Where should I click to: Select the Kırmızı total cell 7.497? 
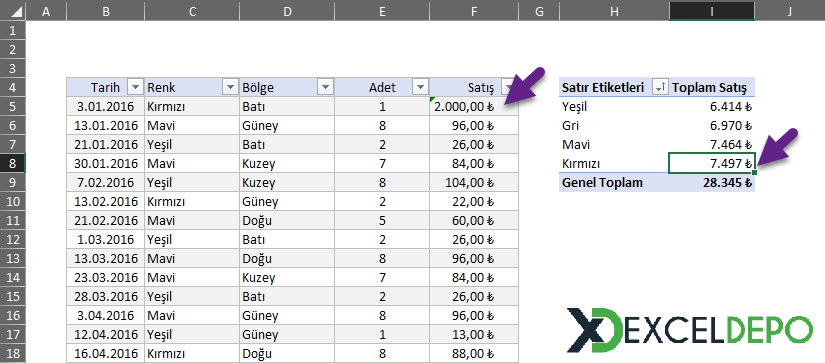pyautogui.click(x=712, y=163)
